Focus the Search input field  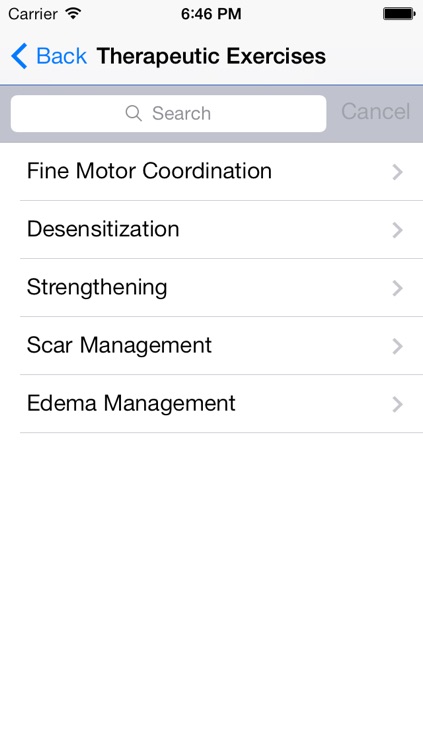pyautogui.click(x=168, y=113)
